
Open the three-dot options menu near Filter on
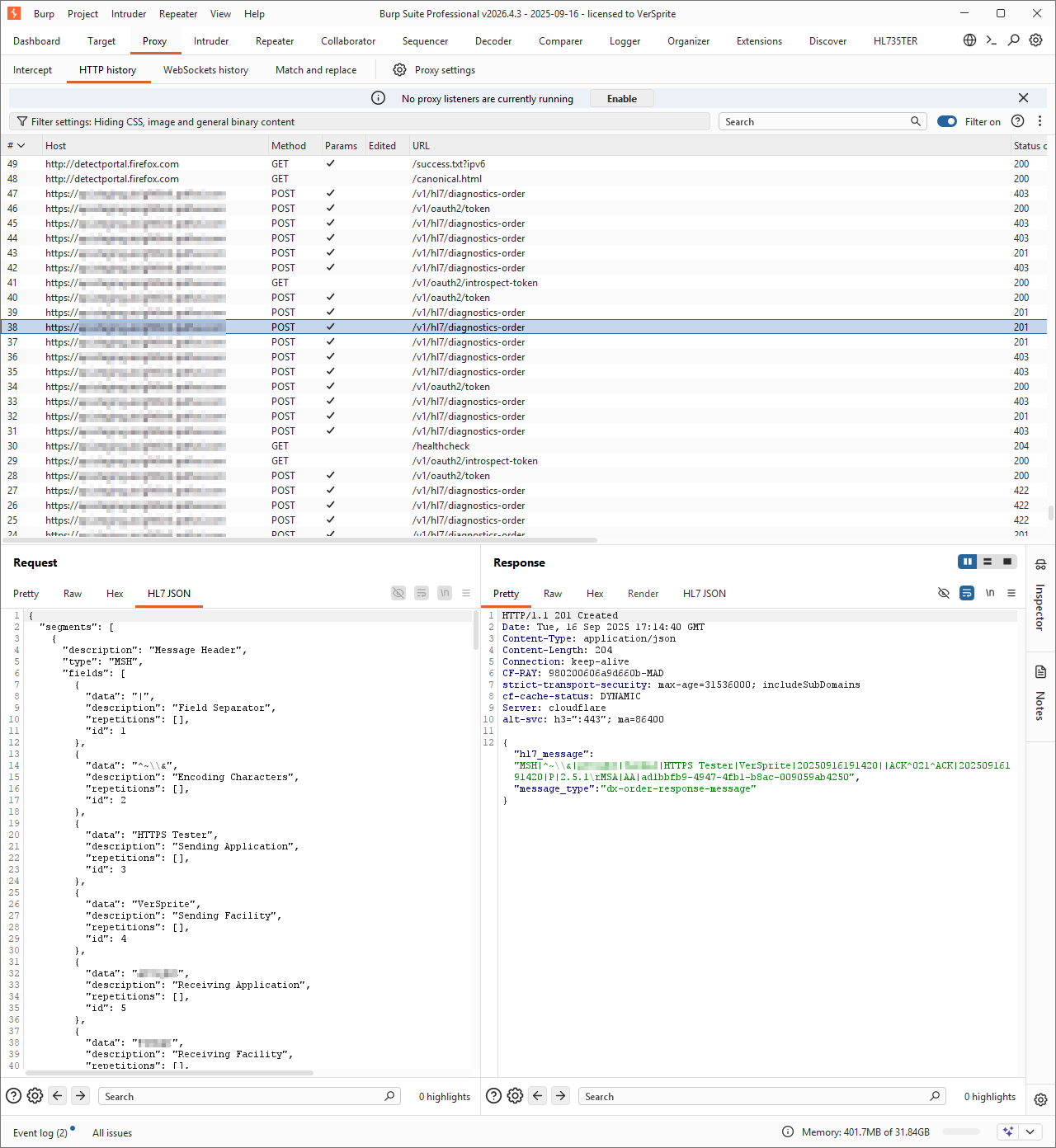tap(1039, 121)
